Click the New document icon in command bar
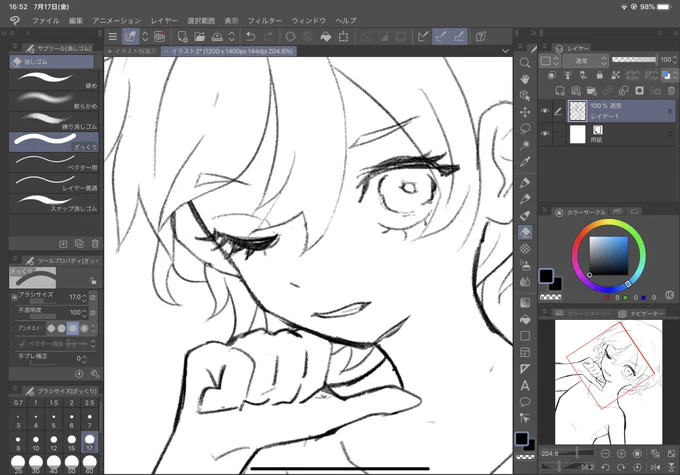 182,36
